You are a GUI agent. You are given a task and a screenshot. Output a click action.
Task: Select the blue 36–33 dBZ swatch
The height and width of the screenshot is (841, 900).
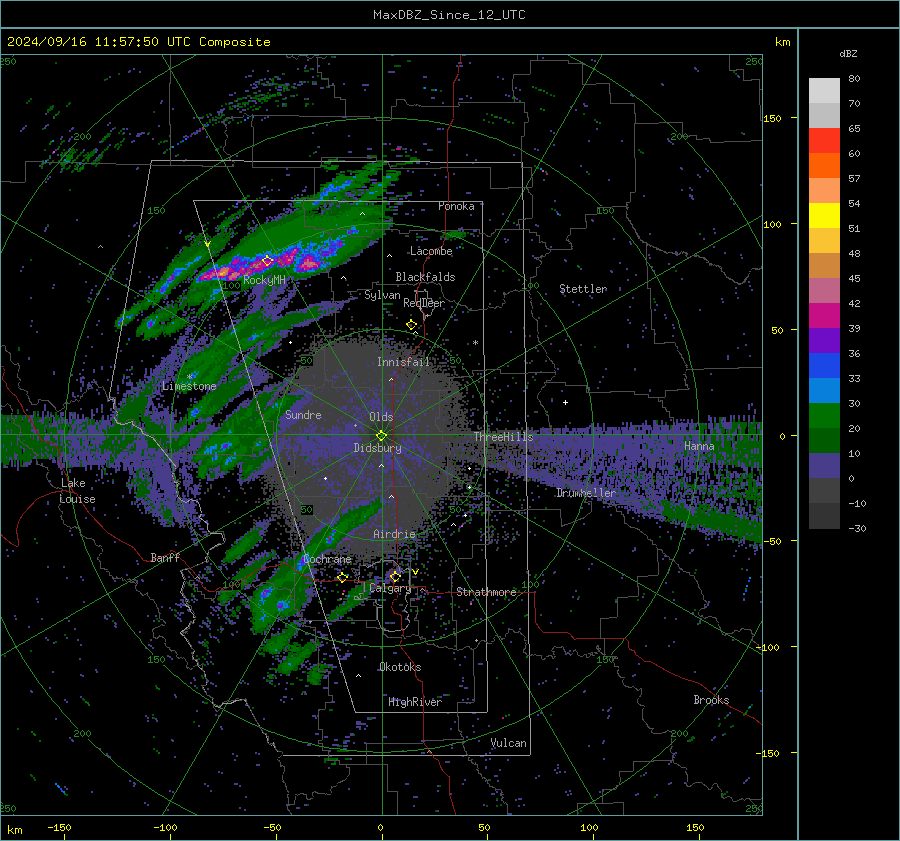tap(824, 365)
